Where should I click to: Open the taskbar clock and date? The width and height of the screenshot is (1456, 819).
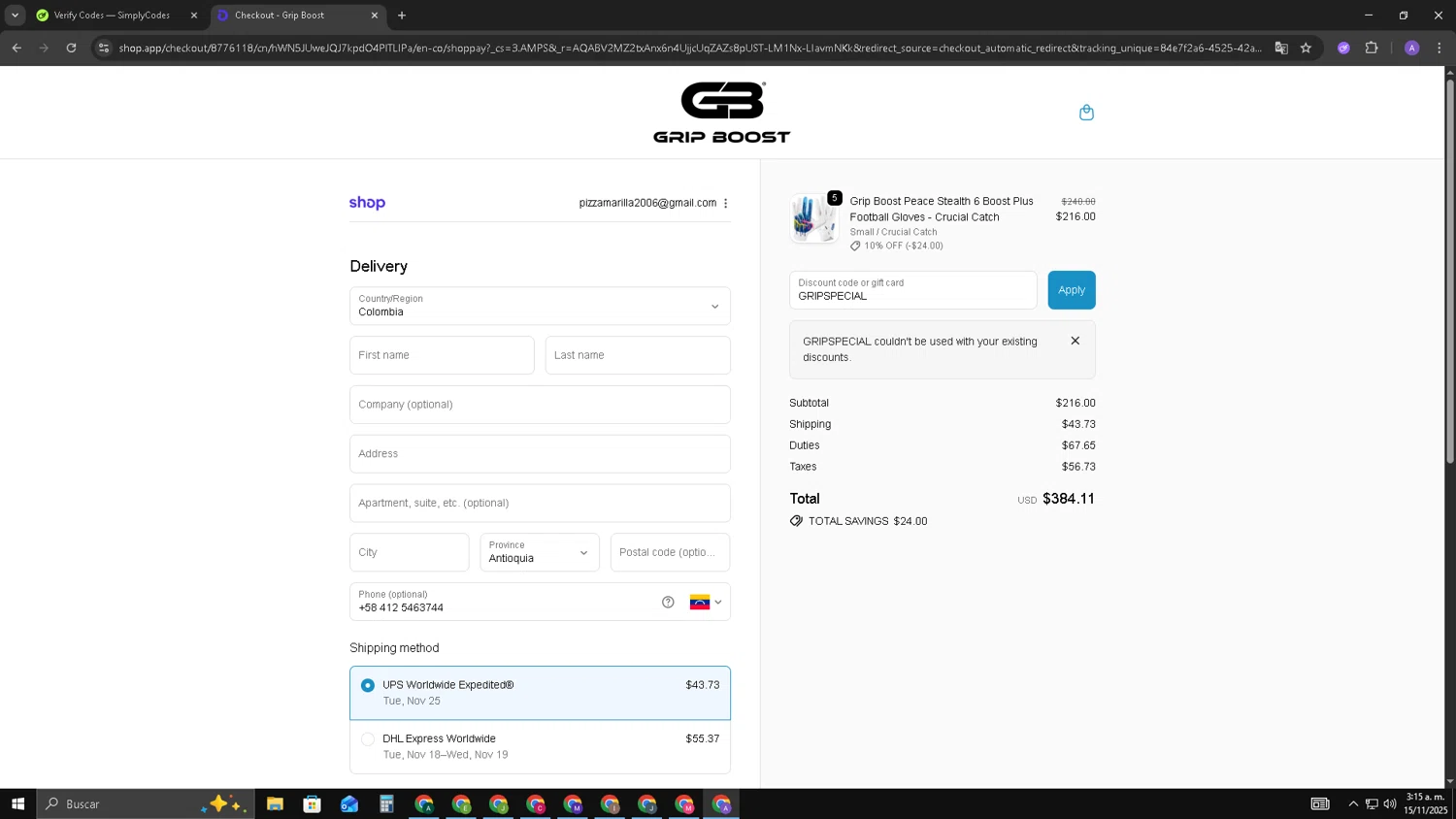(x=1425, y=803)
